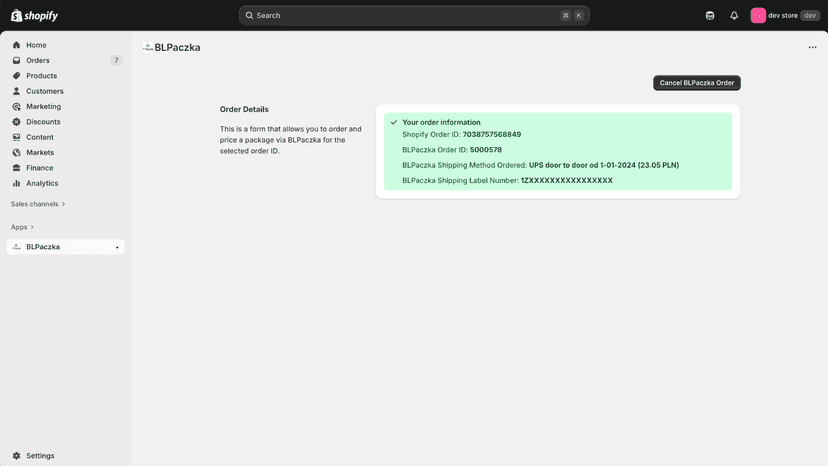Click the Orders count badge 7

(116, 60)
